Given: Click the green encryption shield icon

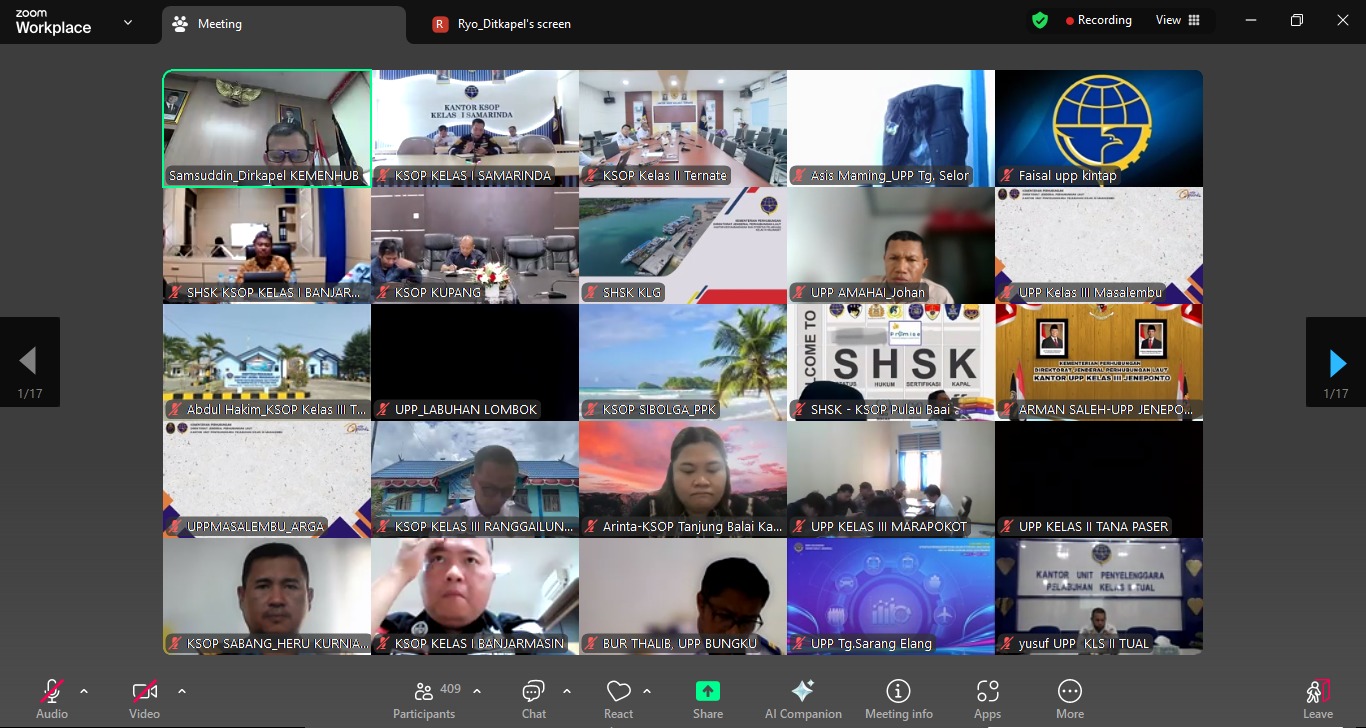Looking at the screenshot, I should [x=1040, y=20].
